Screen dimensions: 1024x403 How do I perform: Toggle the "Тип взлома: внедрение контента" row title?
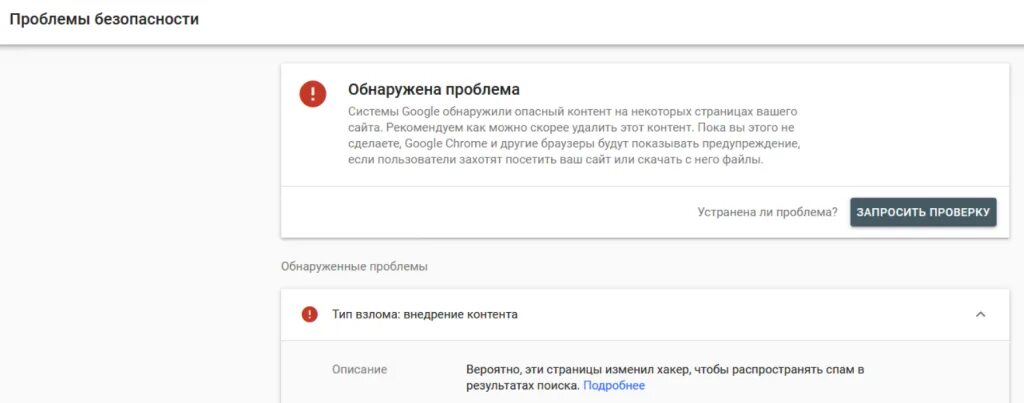coord(424,314)
